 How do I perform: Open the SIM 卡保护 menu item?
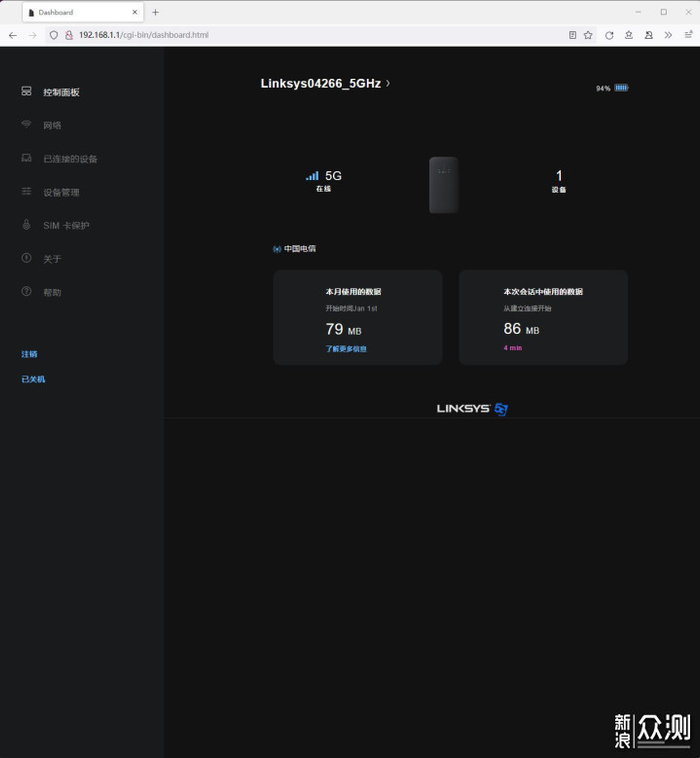click(x=66, y=225)
